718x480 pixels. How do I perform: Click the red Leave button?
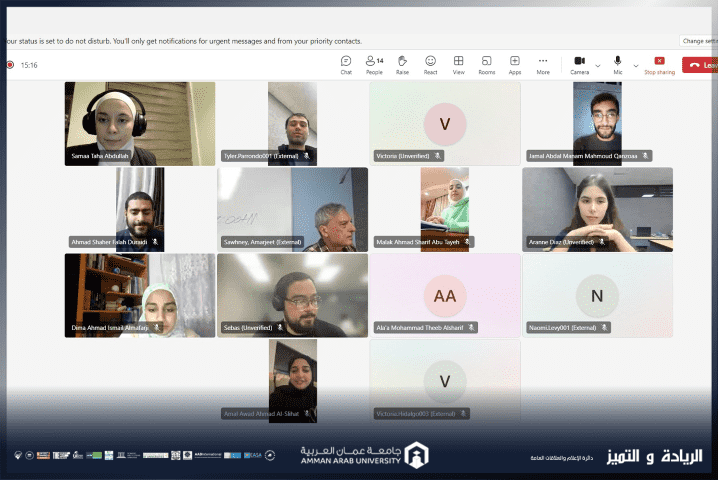coord(700,65)
